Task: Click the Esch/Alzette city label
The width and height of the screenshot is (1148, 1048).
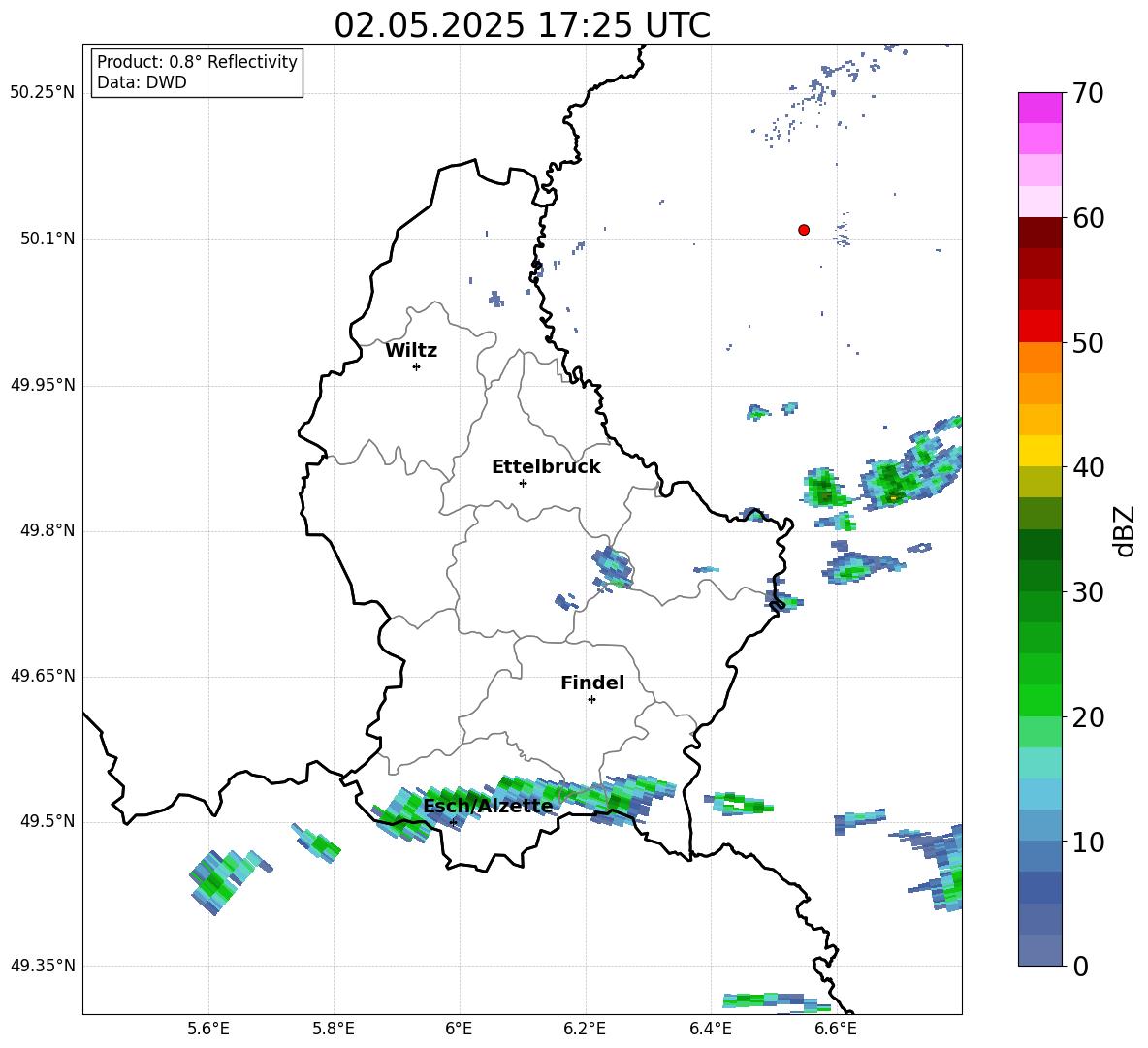Action: point(488,806)
